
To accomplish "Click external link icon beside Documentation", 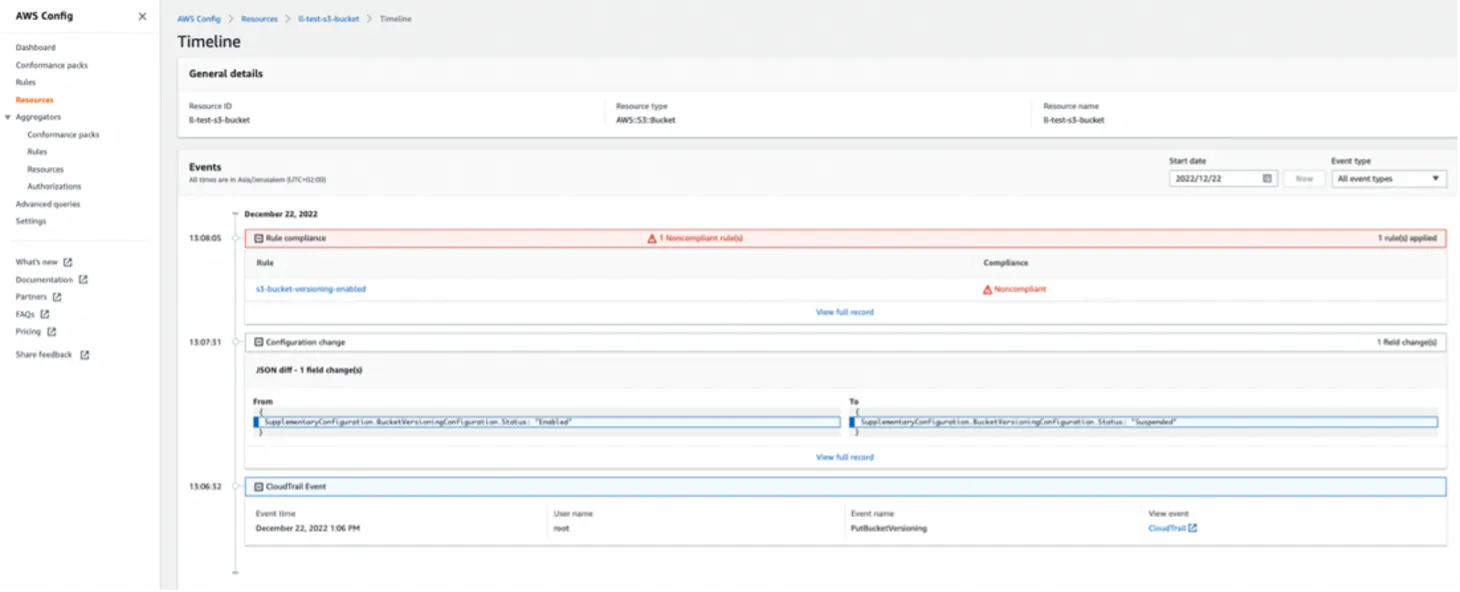I will coord(83,280).
